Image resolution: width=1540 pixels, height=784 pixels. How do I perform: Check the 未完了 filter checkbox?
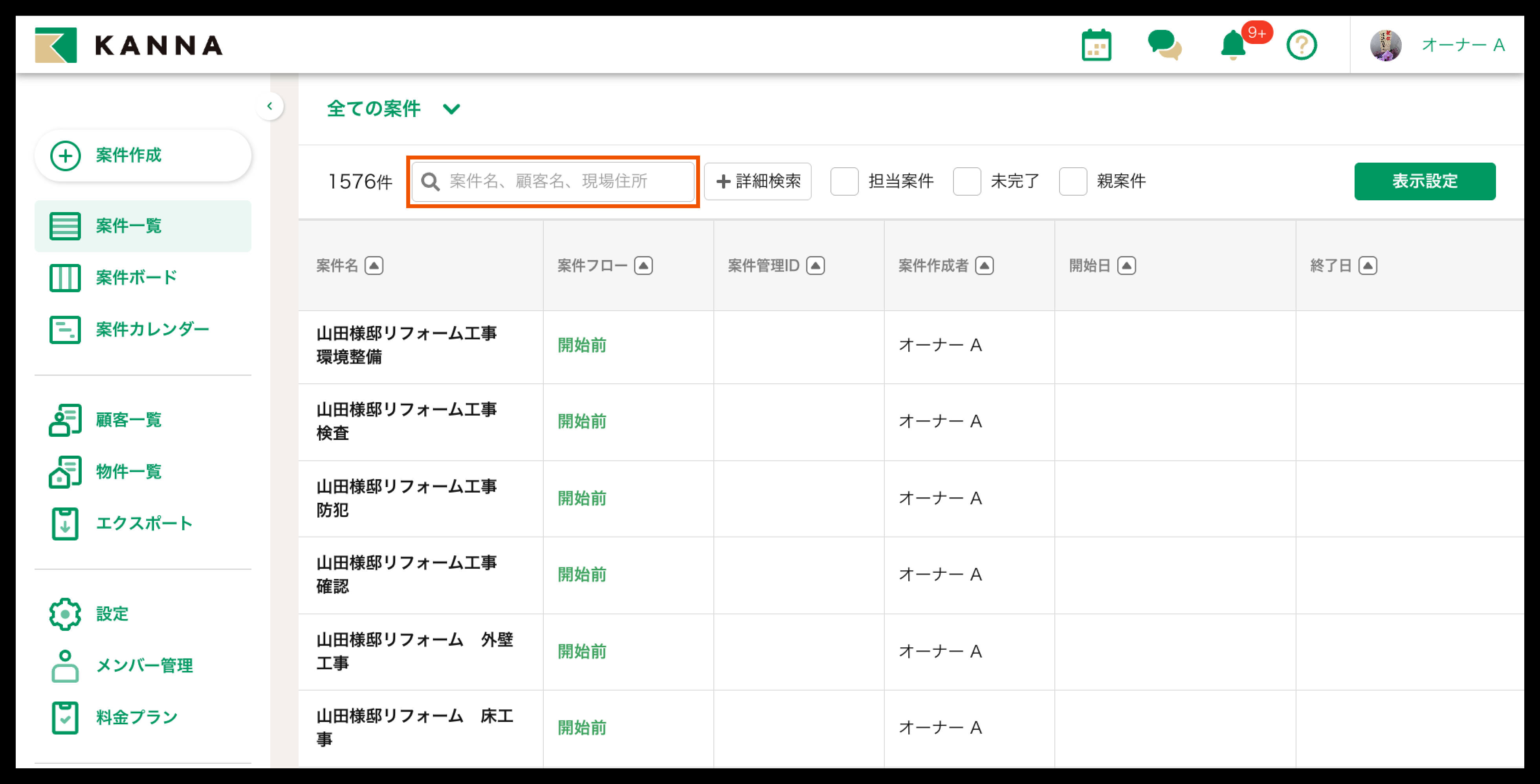[x=967, y=181]
